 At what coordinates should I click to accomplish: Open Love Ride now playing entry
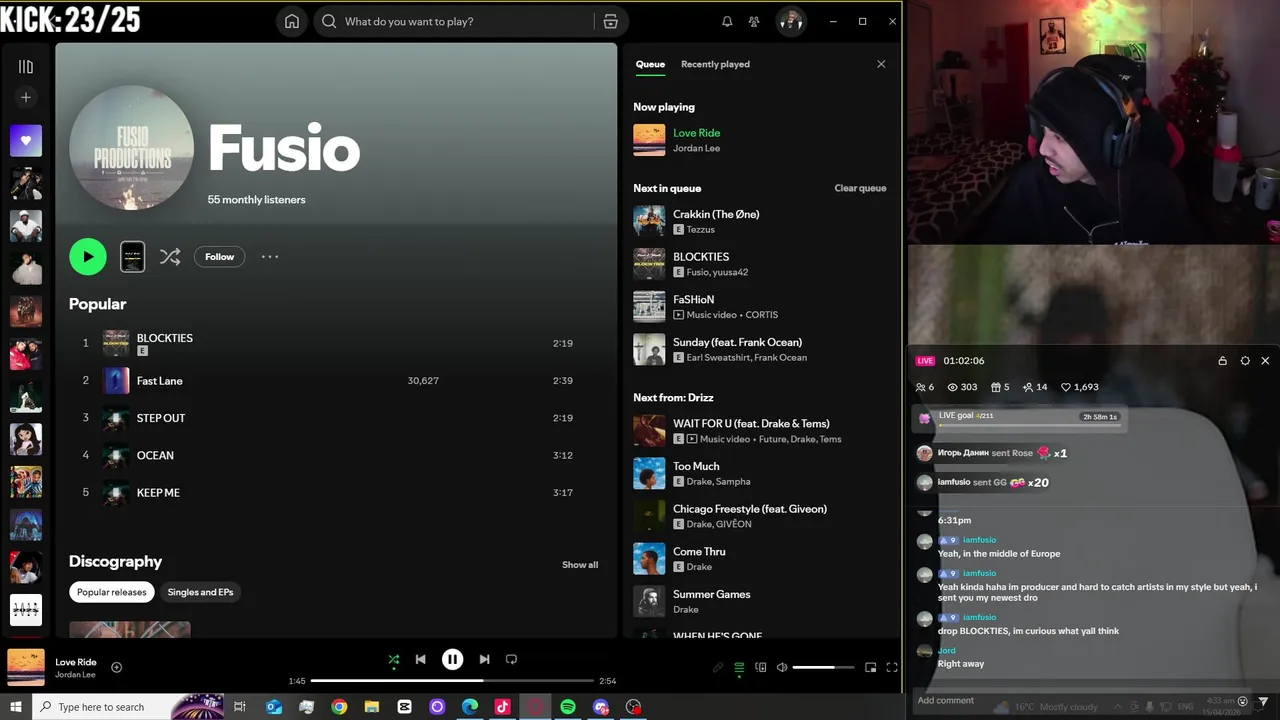click(x=760, y=140)
